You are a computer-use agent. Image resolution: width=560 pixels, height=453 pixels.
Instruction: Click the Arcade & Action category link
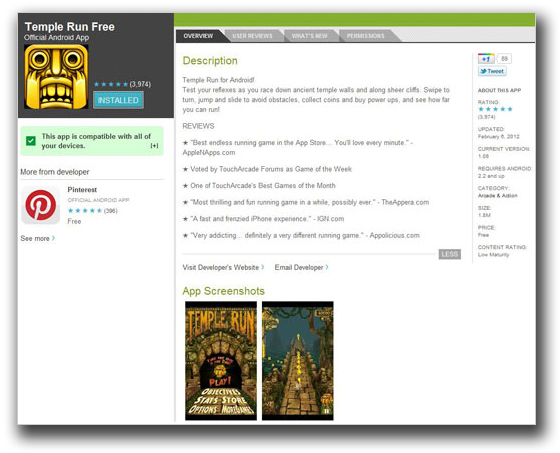[498, 195]
